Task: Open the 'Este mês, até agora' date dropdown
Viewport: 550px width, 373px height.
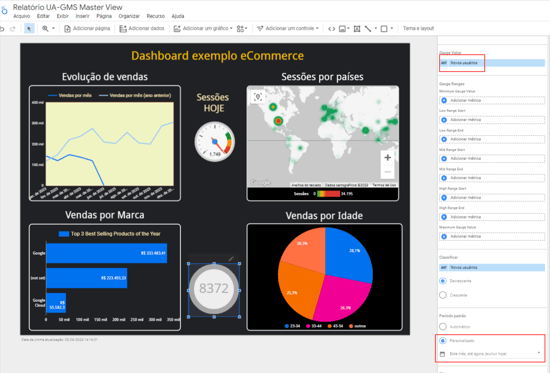Action: 491,353
